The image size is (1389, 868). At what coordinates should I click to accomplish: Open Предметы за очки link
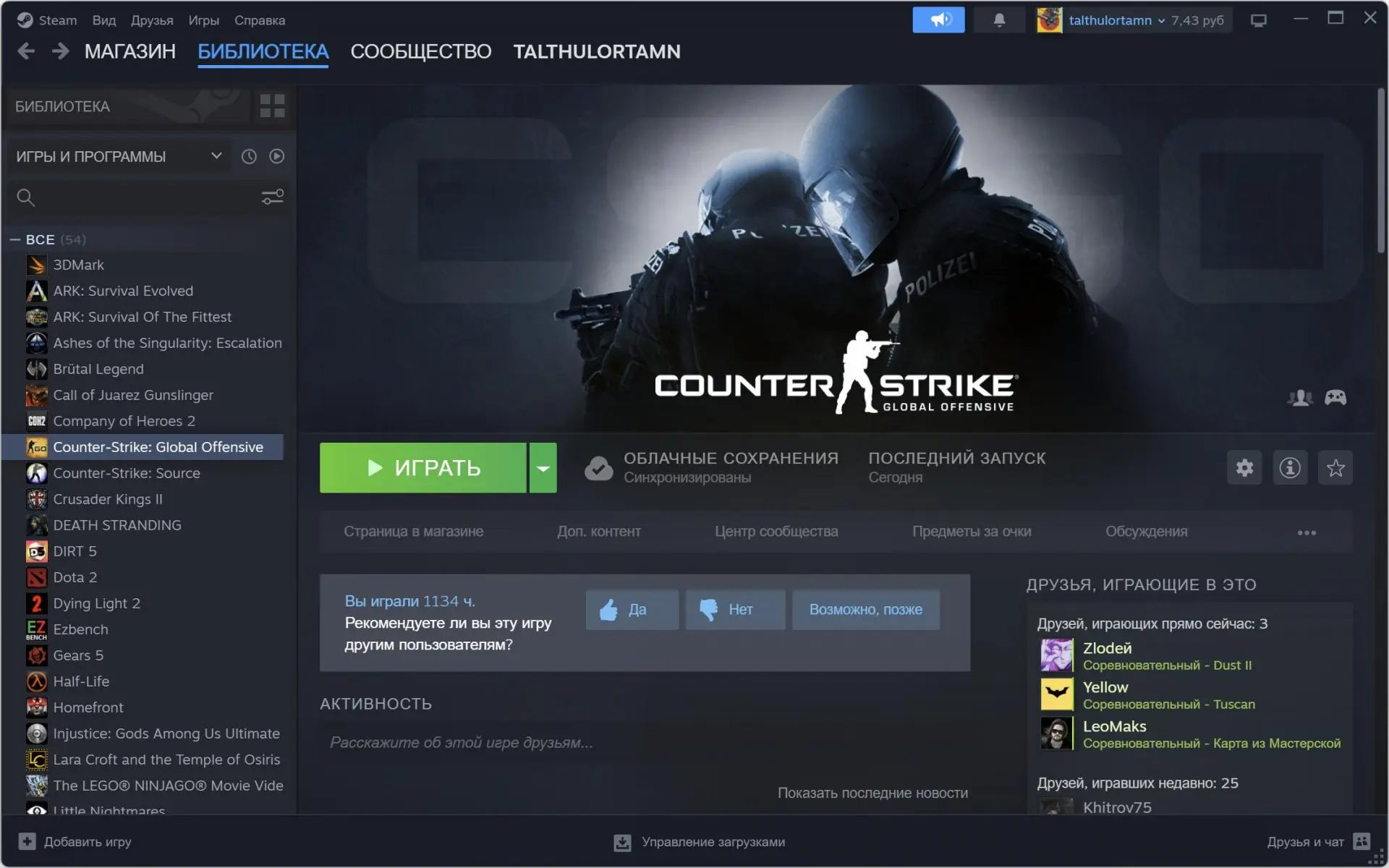[x=972, y=532]
